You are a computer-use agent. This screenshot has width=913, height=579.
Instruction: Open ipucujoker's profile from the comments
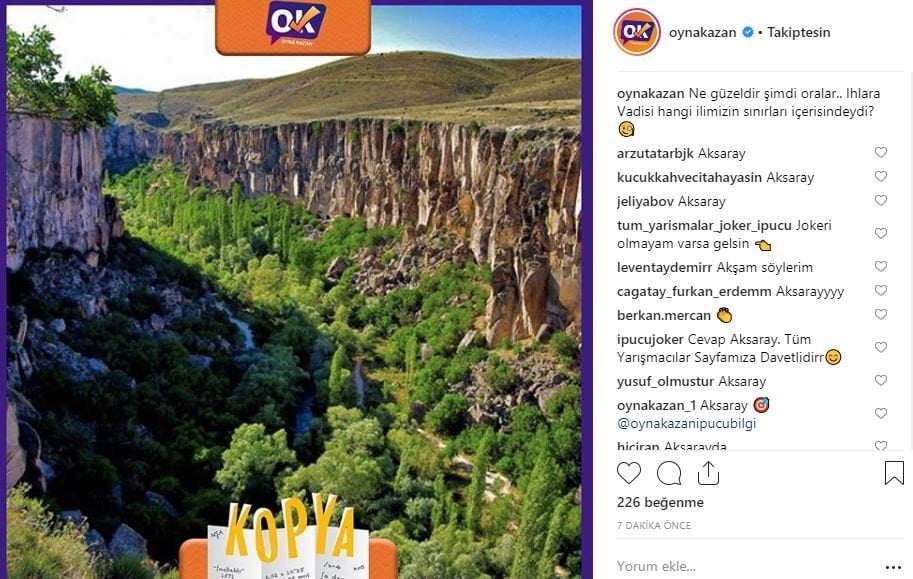tap(650, 339)
